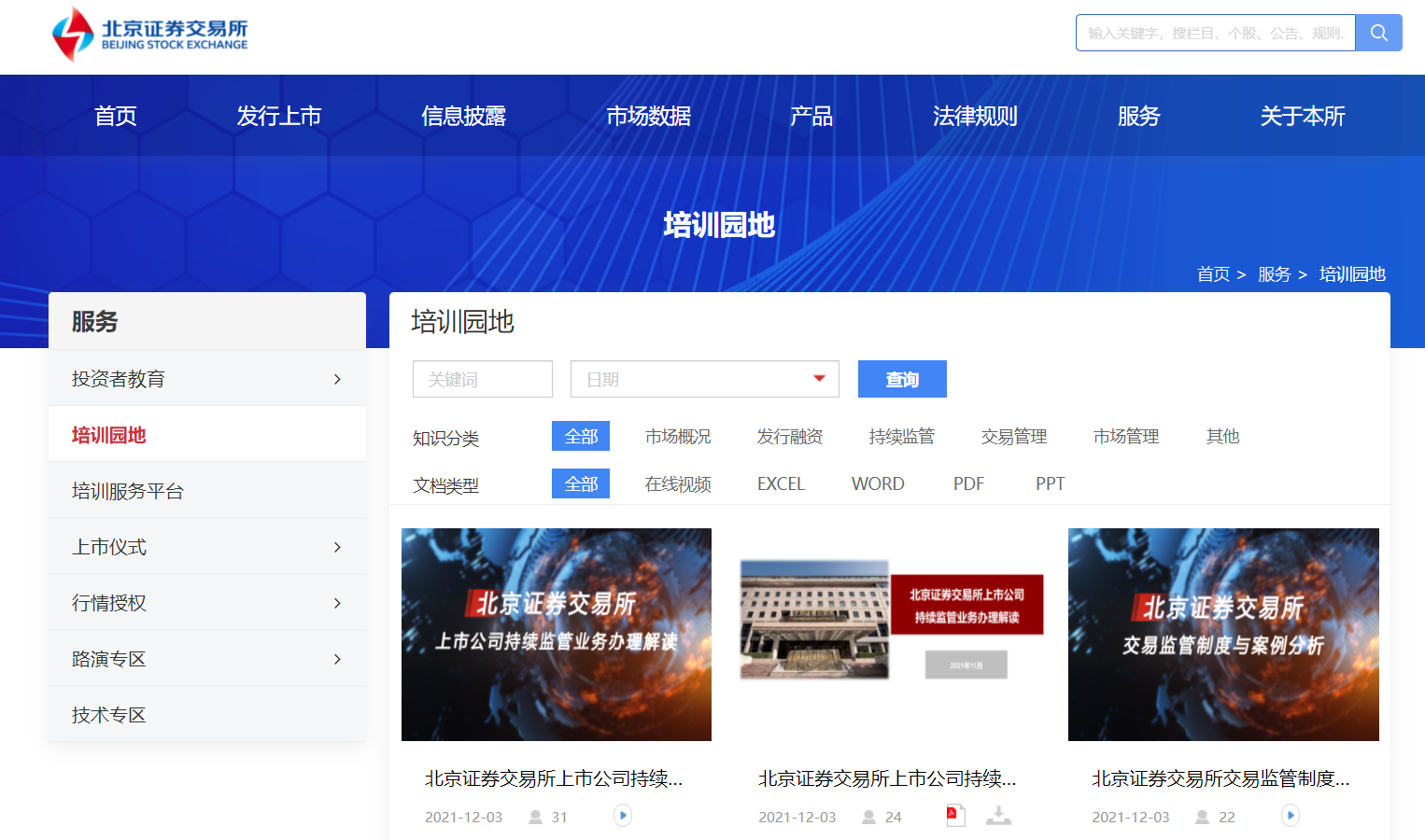This screenshot has width=1425, height=840.
Task: Open 路演专区 in the sidebar
Action: pos(207,658)
